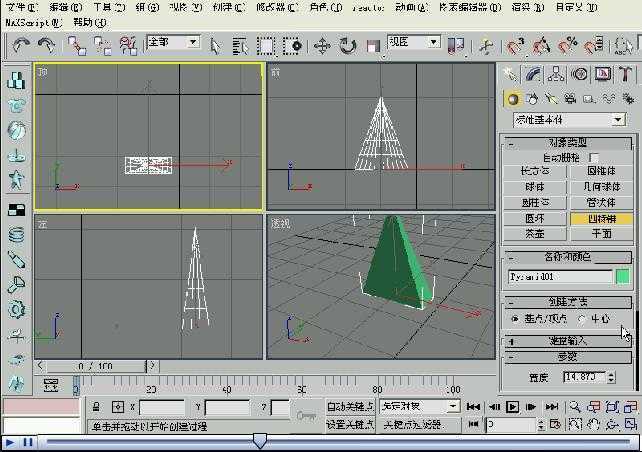Switch to the Hierarchy command panel tab

pos(556,74)
